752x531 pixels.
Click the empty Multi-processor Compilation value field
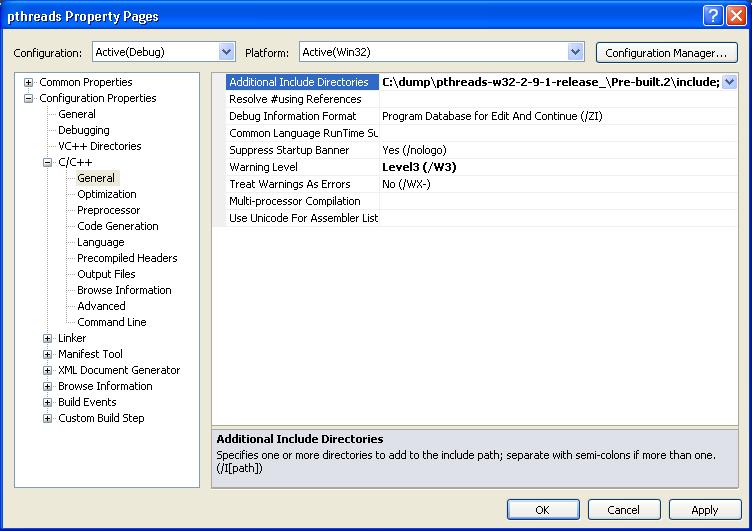558,201
